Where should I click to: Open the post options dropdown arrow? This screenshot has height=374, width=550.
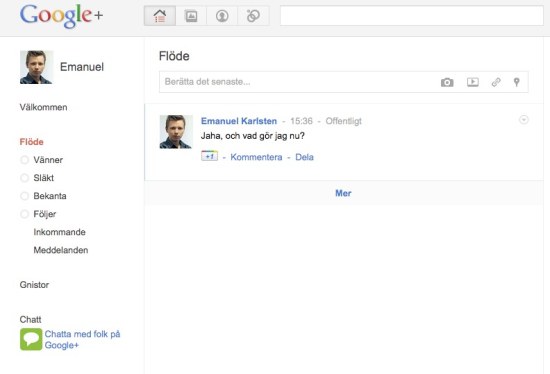pyautogui.click(x=524, y=120)
